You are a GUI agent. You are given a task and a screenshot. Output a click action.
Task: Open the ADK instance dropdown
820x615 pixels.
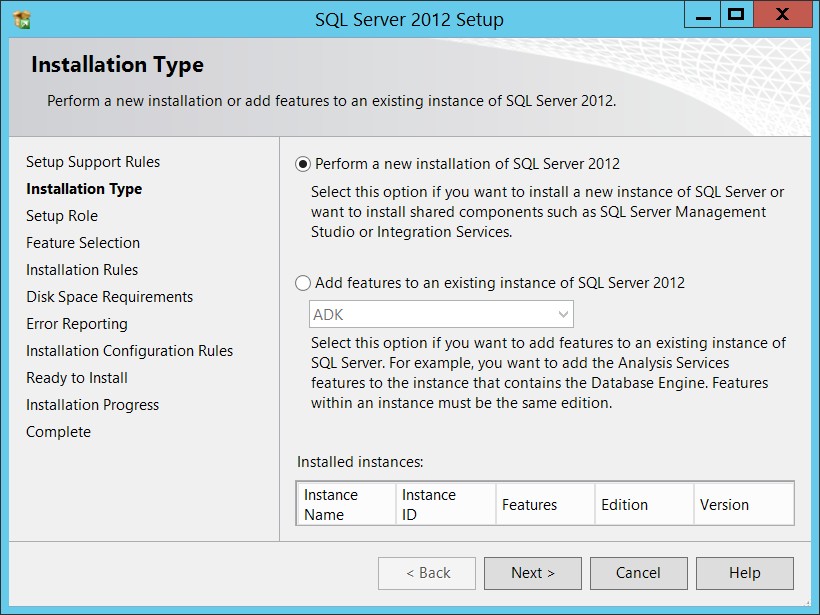point(441,314)
